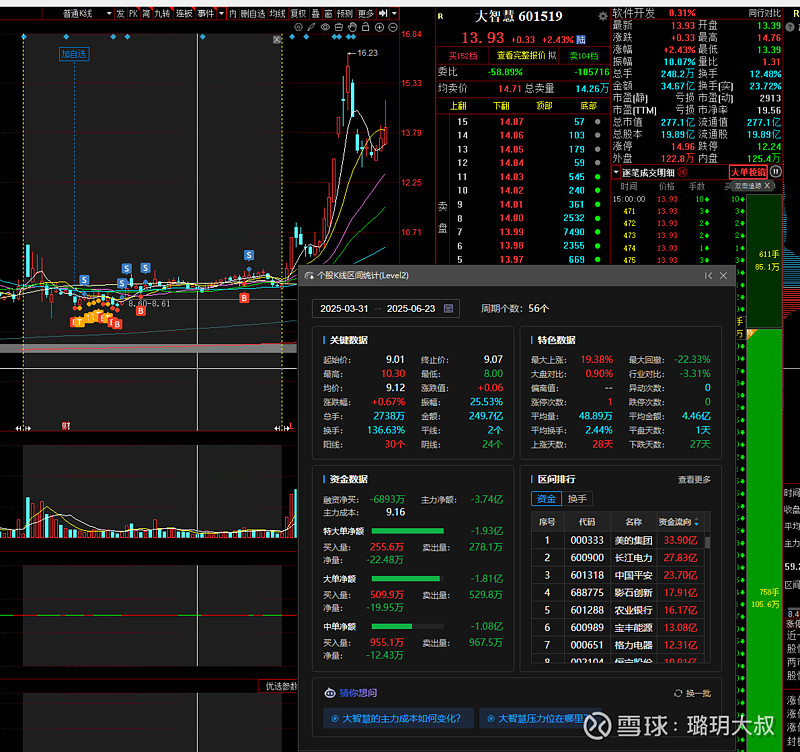Close the 个股K线区间统计 dialog
Screen dimensions: 800x752
coord(723,276)
